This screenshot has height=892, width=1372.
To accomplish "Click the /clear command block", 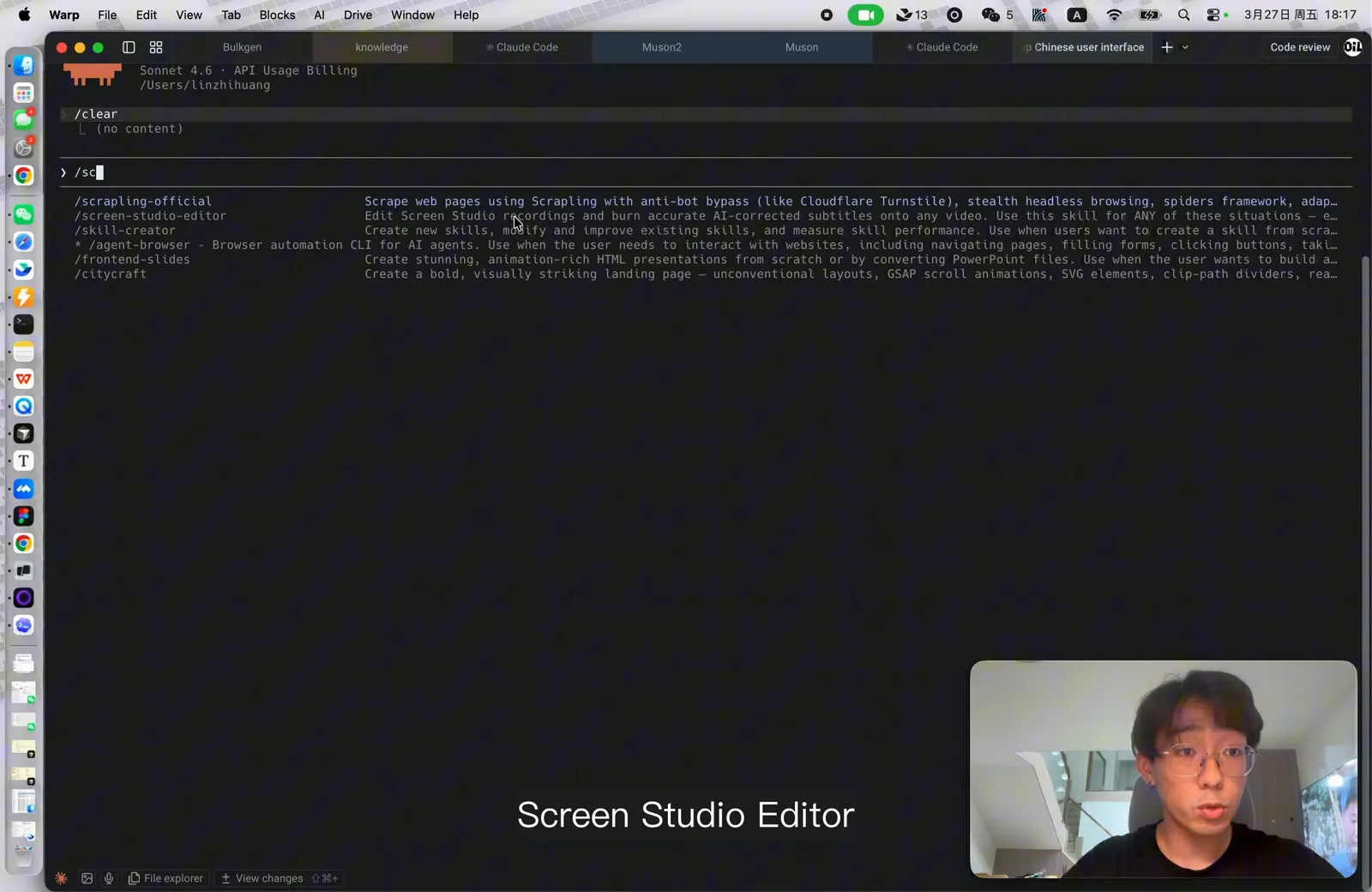I will coord(705,114).
